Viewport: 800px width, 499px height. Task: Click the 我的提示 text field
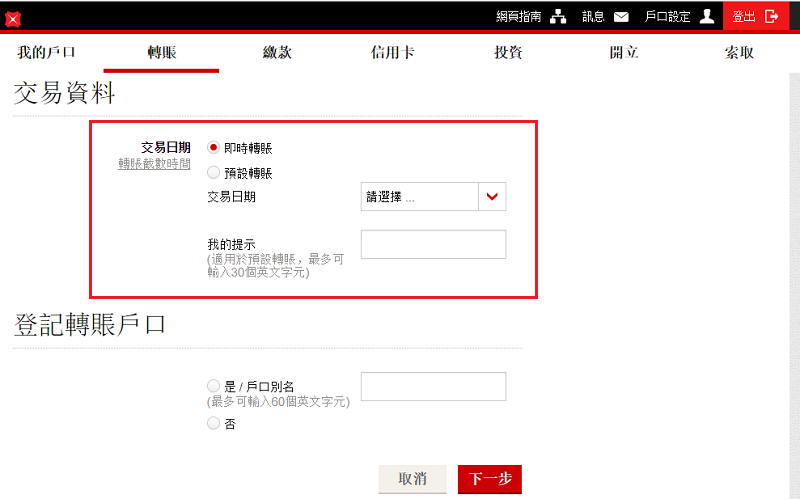tap(433, 245)
